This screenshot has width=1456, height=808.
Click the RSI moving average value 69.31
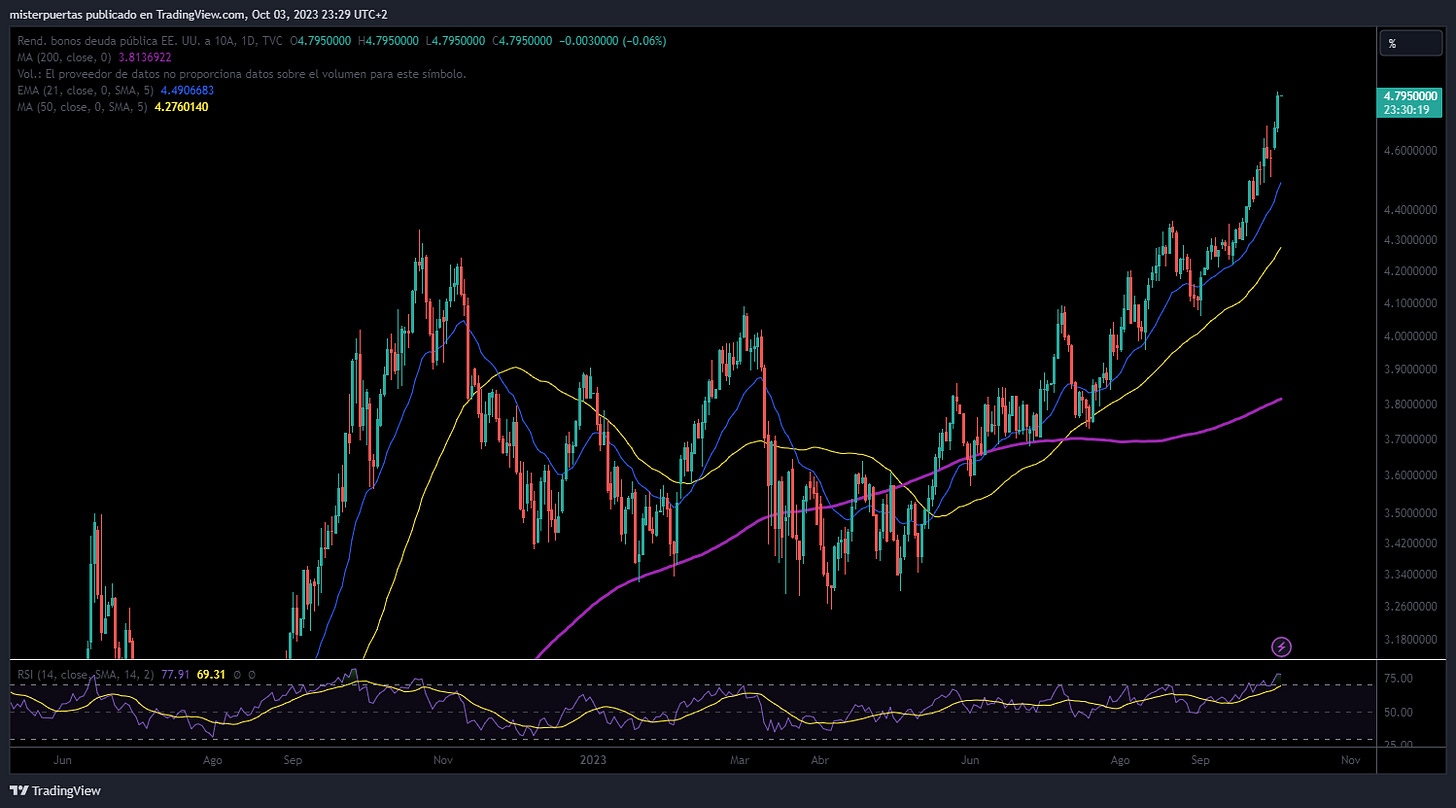211,675
